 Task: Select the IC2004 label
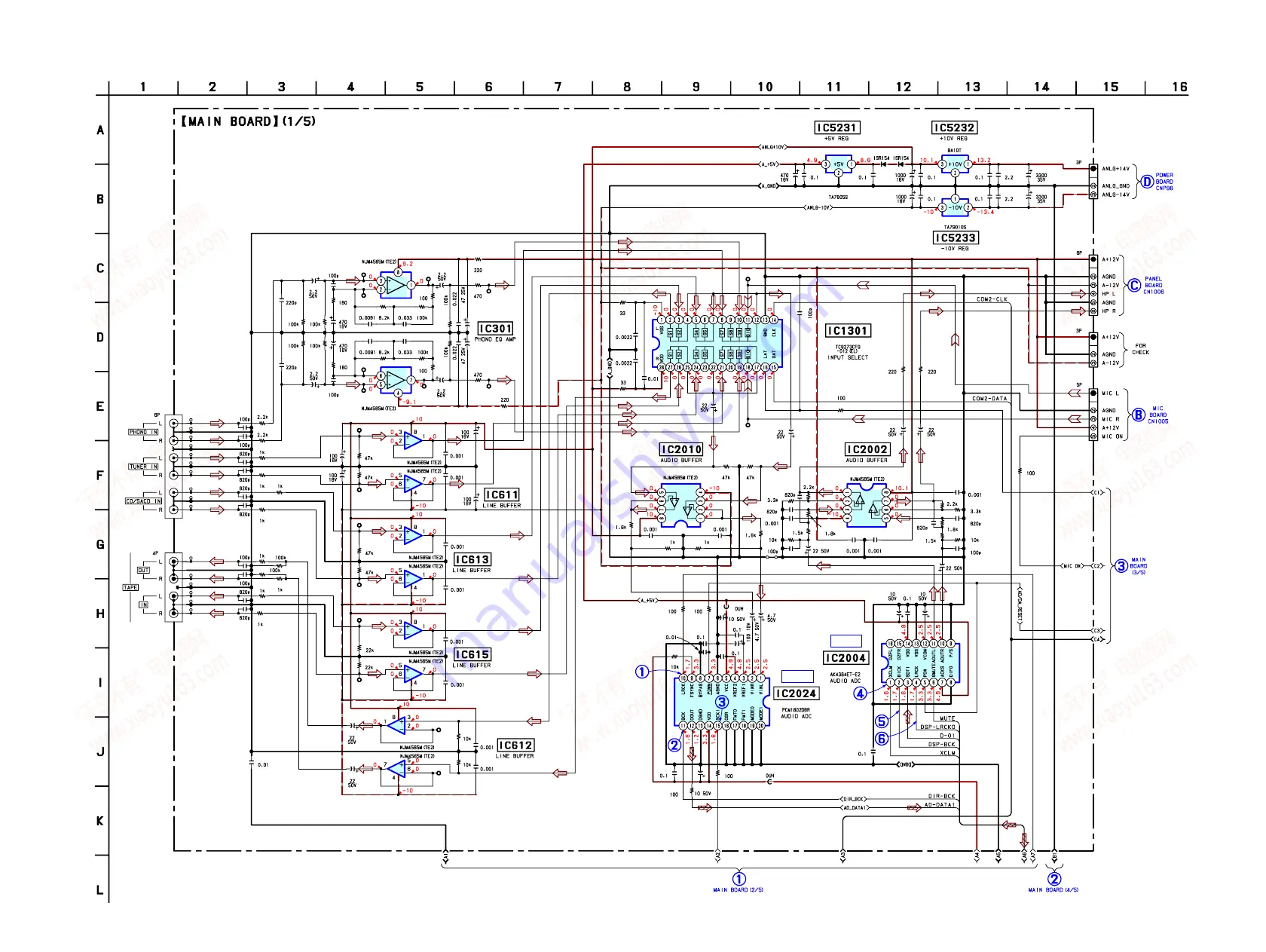tap(846, 658)
